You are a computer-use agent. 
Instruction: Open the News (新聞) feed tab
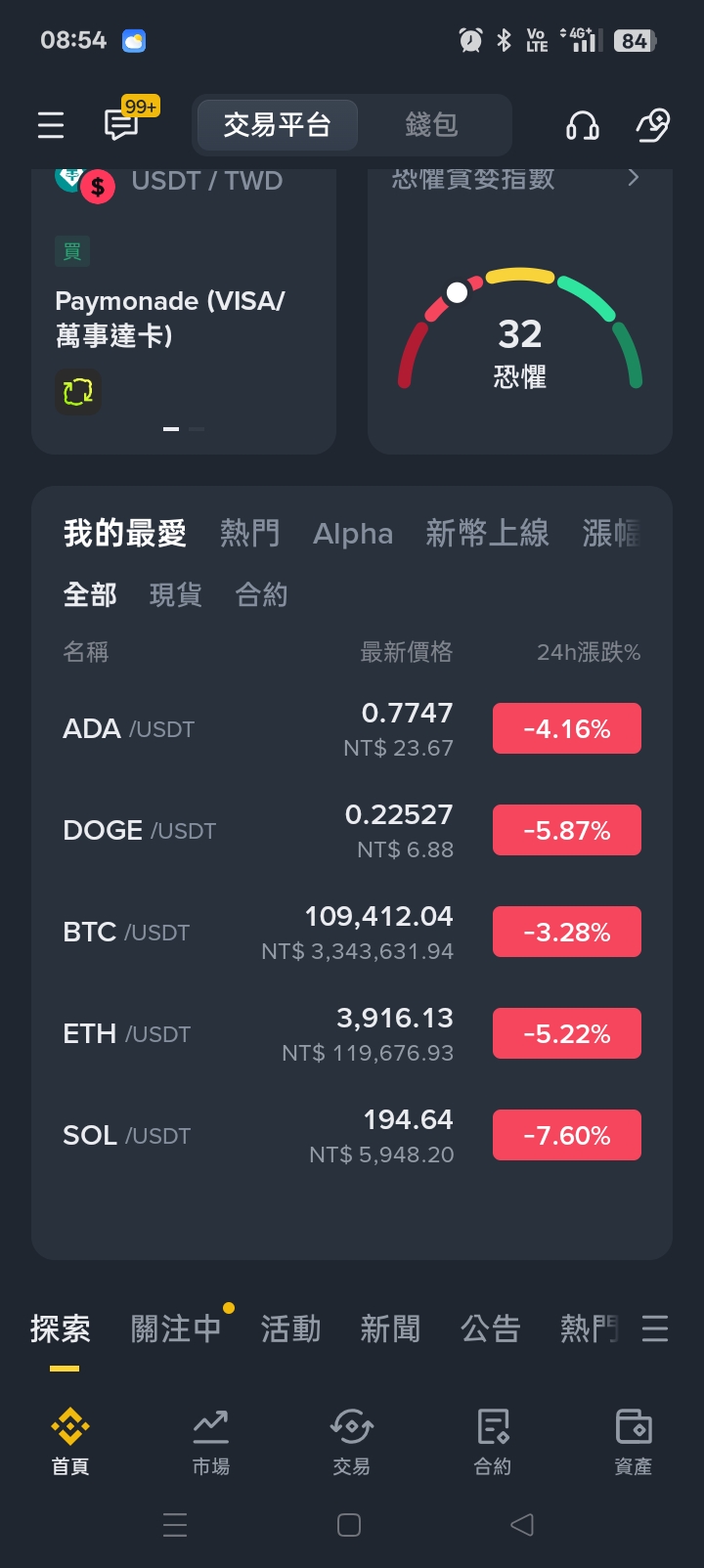point(390,1328)
